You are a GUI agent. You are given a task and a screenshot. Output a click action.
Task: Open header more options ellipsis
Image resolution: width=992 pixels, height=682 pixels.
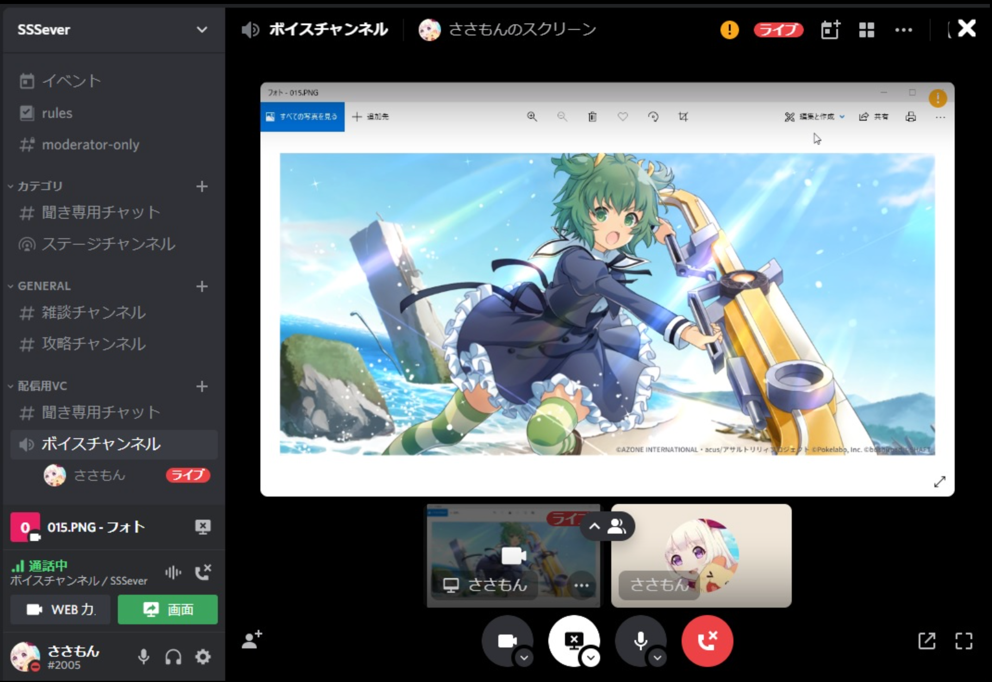tap(903, 30)
